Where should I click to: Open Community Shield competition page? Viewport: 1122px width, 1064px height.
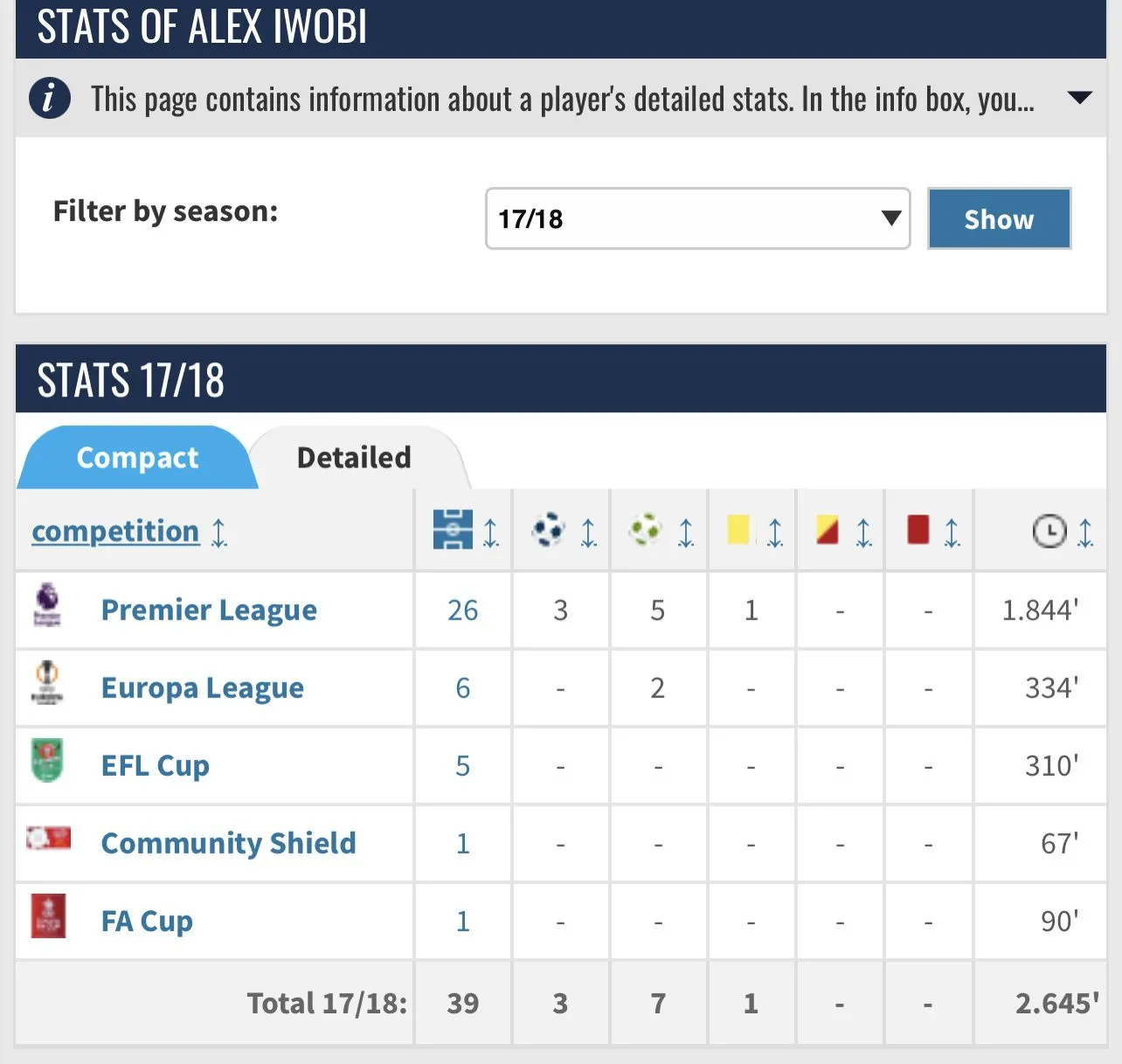(229, 843)
